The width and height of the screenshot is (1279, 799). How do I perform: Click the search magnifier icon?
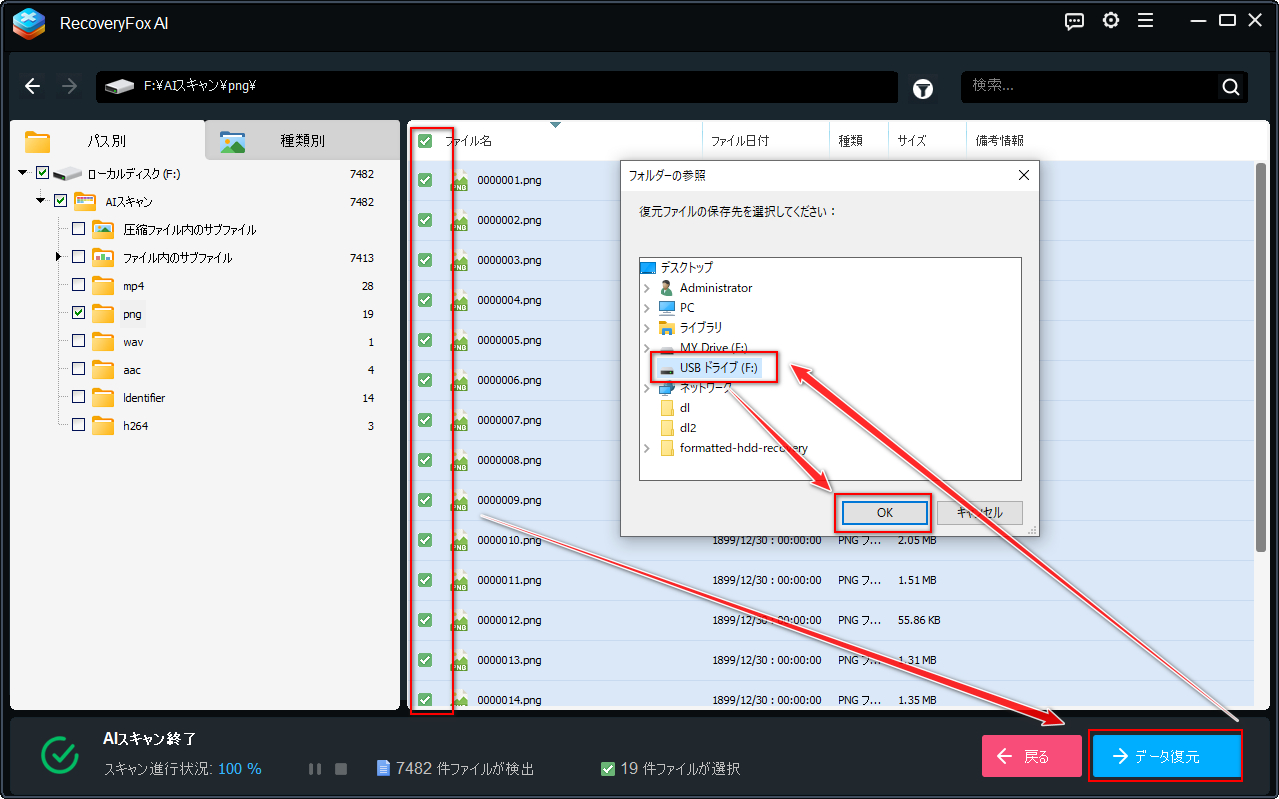(x=1230, y=87)
